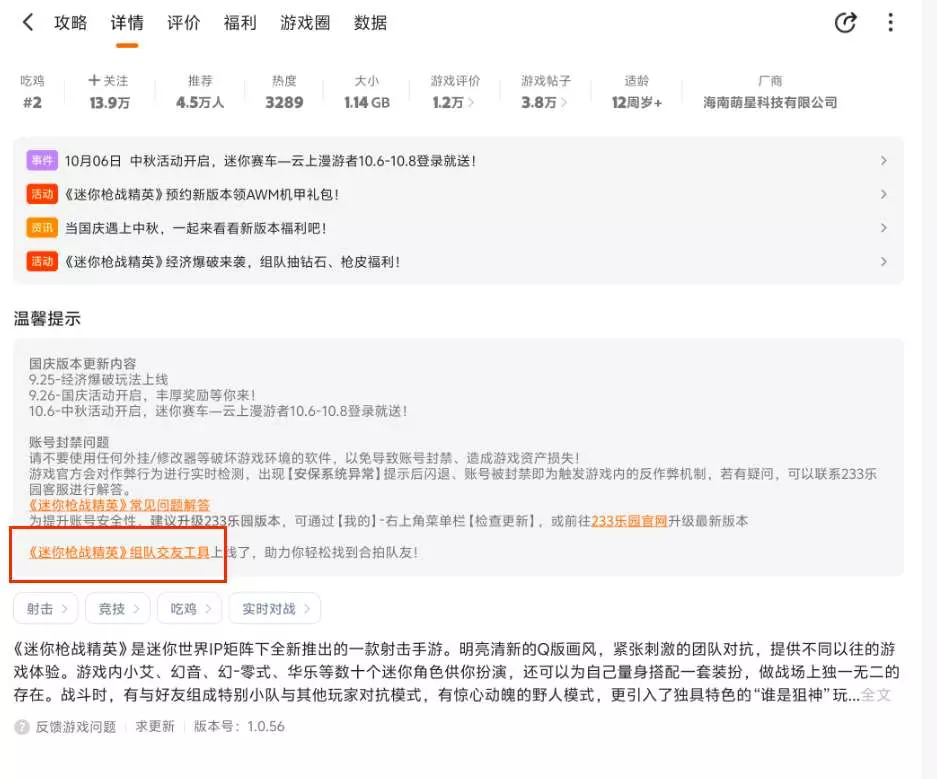
Task: Expand the 中秋活动开启 event row chevron
Action: (883, 160)
